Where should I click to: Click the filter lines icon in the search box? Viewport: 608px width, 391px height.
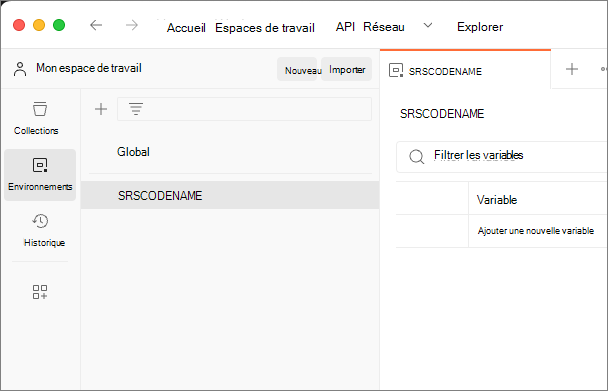coord(136,109)
